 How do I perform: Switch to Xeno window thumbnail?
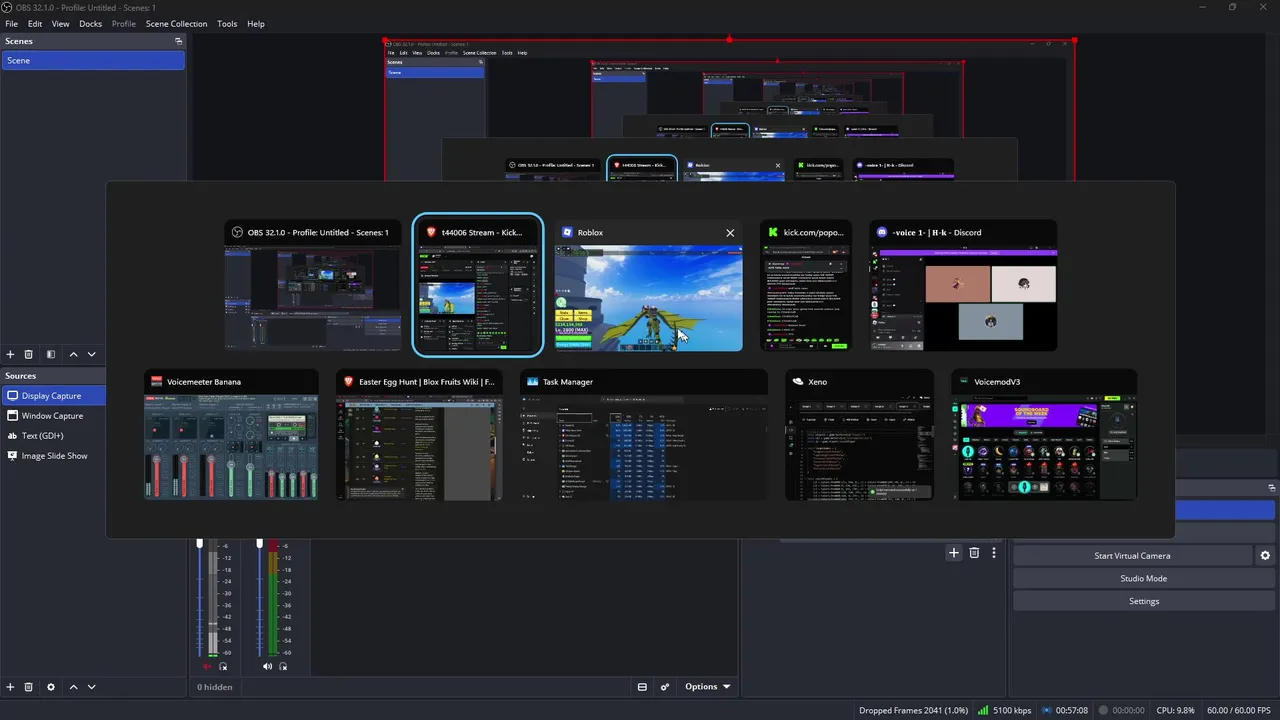(x=859, y=435)
